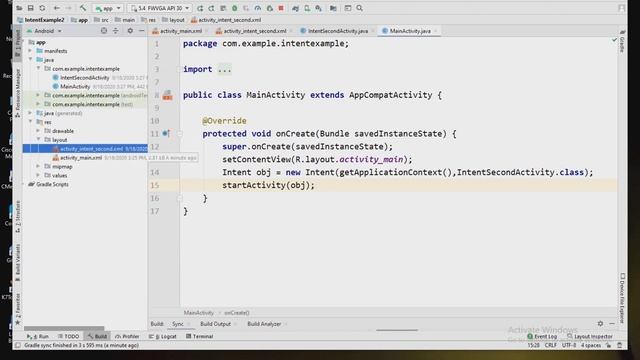The width and height of the screenshot is (640, 360).
Task: Click the Project Structure folder icon in toolbar
Action: pos(333,8)
